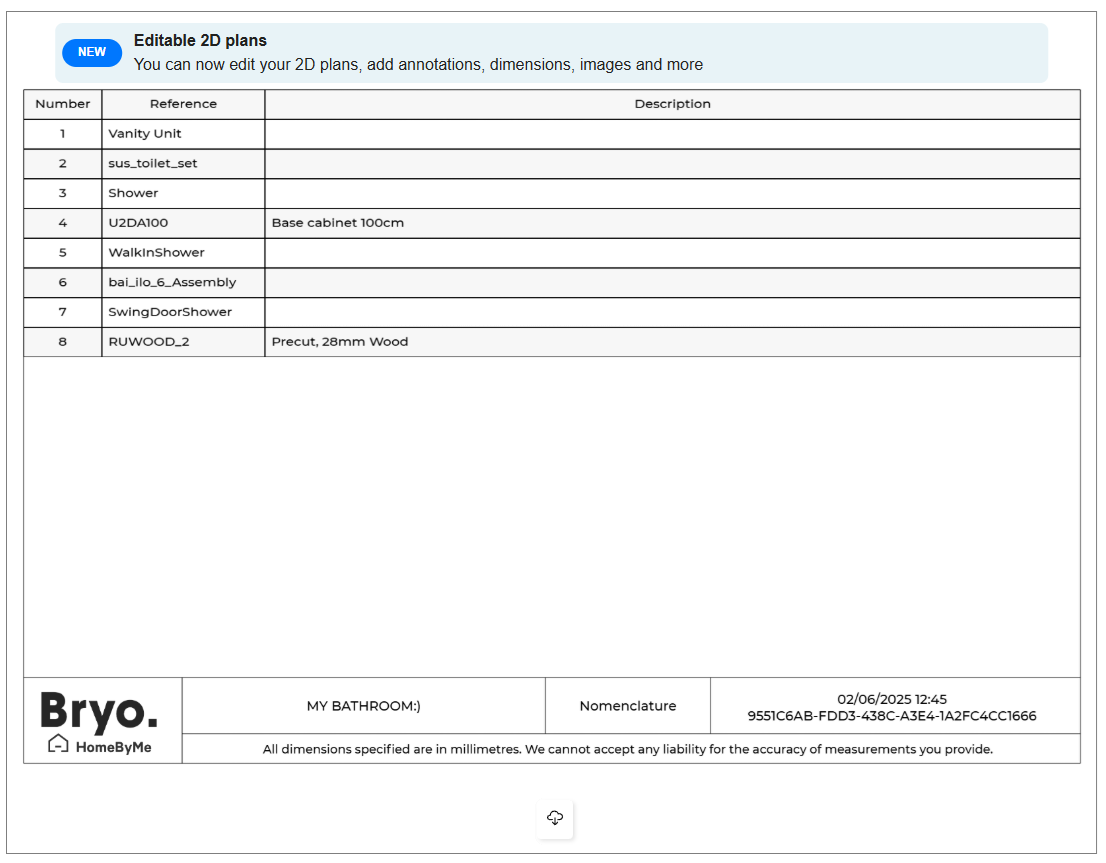Select the Vanity Unit row

point(145,134)
